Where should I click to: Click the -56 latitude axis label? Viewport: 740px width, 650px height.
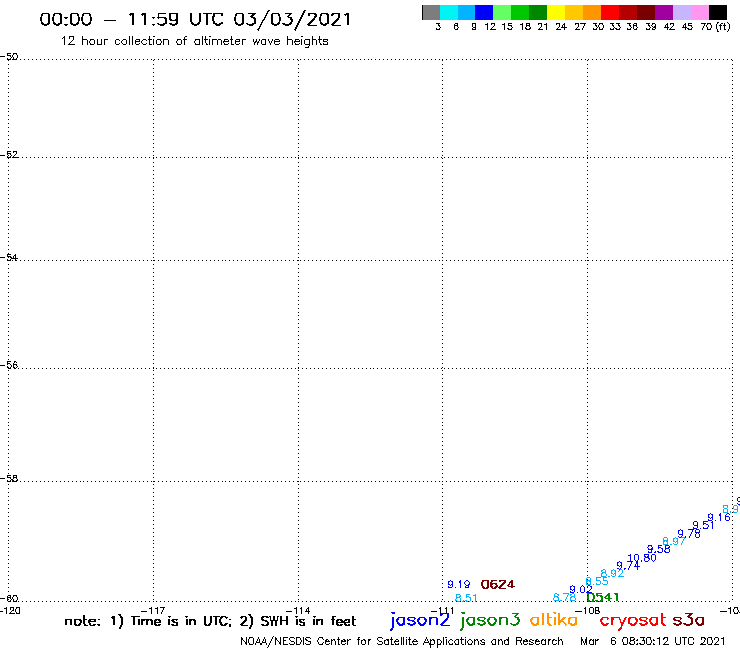pyautogui.click(x=9, y=366)
